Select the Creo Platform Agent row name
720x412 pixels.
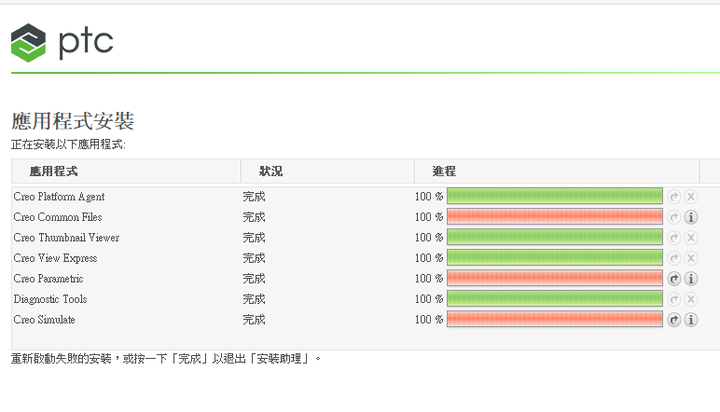[59, 197]
